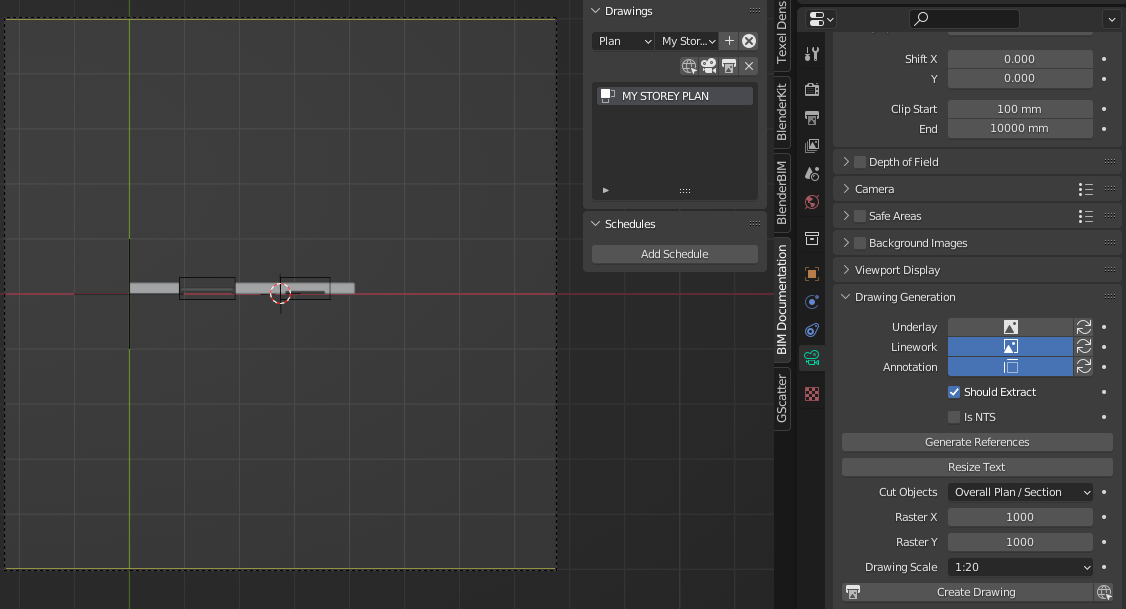Open the Texture properties tab
This screenshot has height=609, width=1126.
811,394
